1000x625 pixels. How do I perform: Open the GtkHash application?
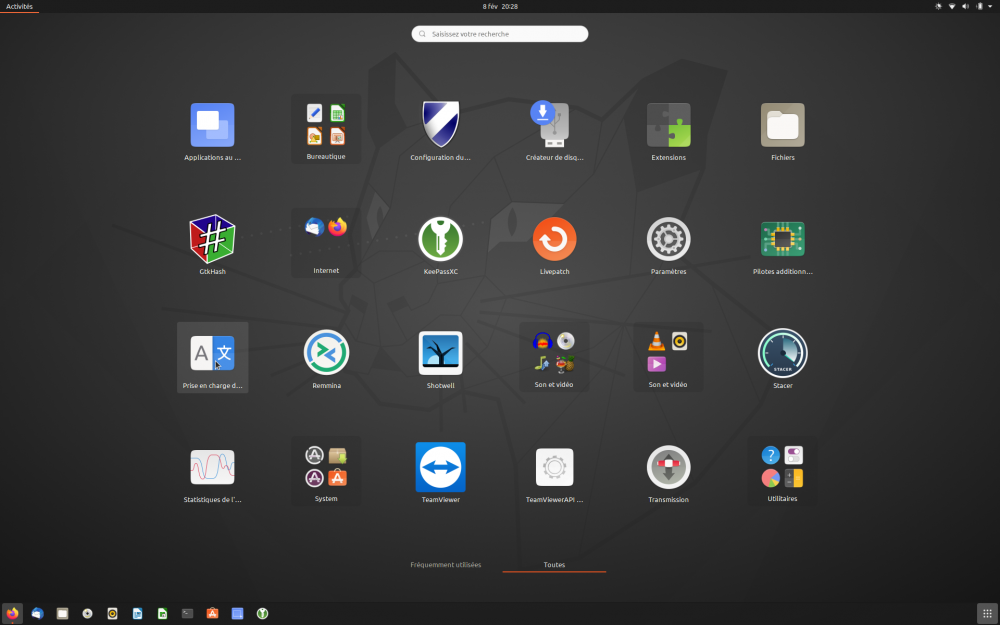pos(212,240)
